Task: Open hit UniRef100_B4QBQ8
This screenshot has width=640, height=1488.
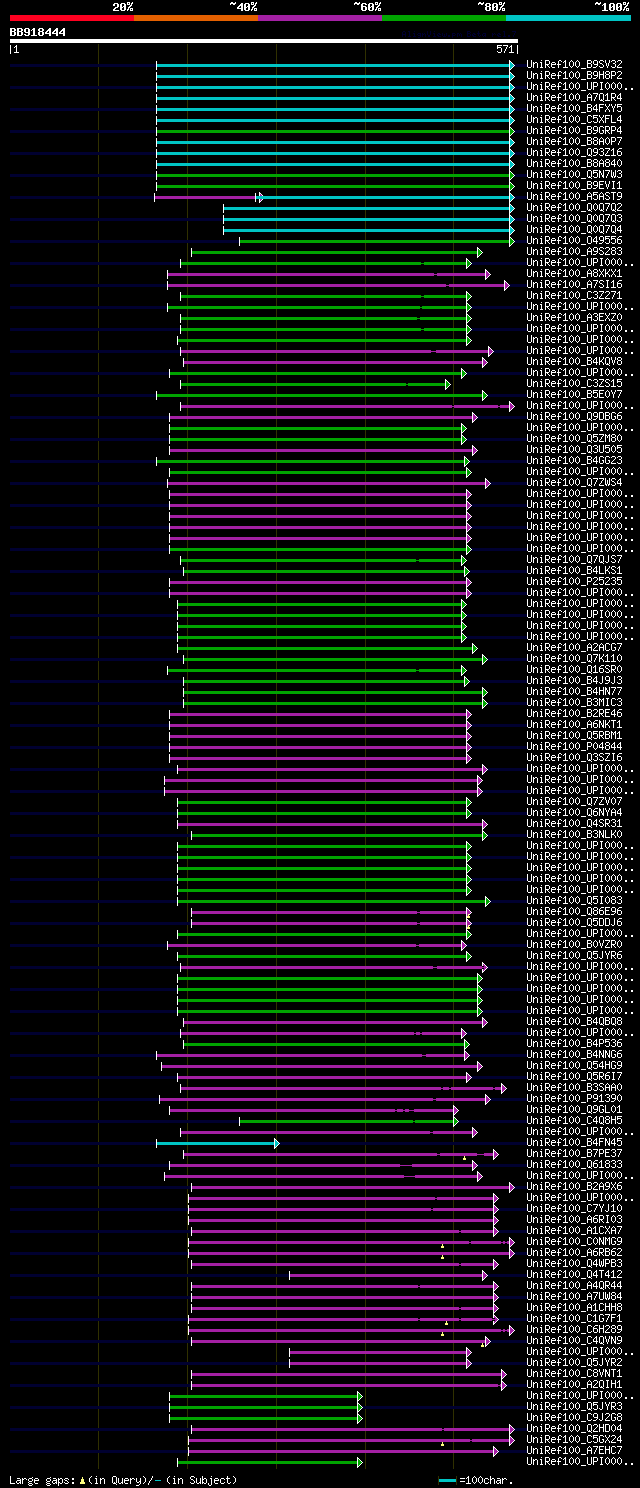Action: tap(574, 1021)
